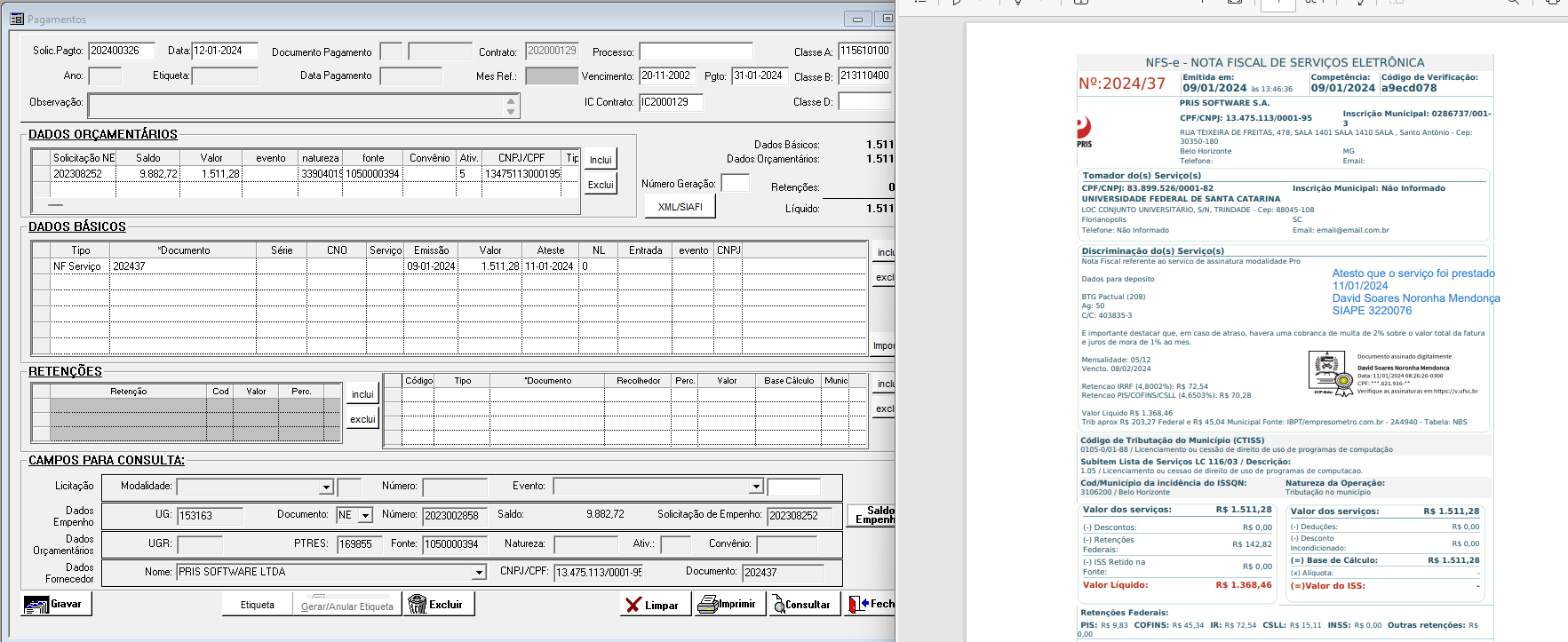Expand the Modalidade dropdown

pos(325,487)
